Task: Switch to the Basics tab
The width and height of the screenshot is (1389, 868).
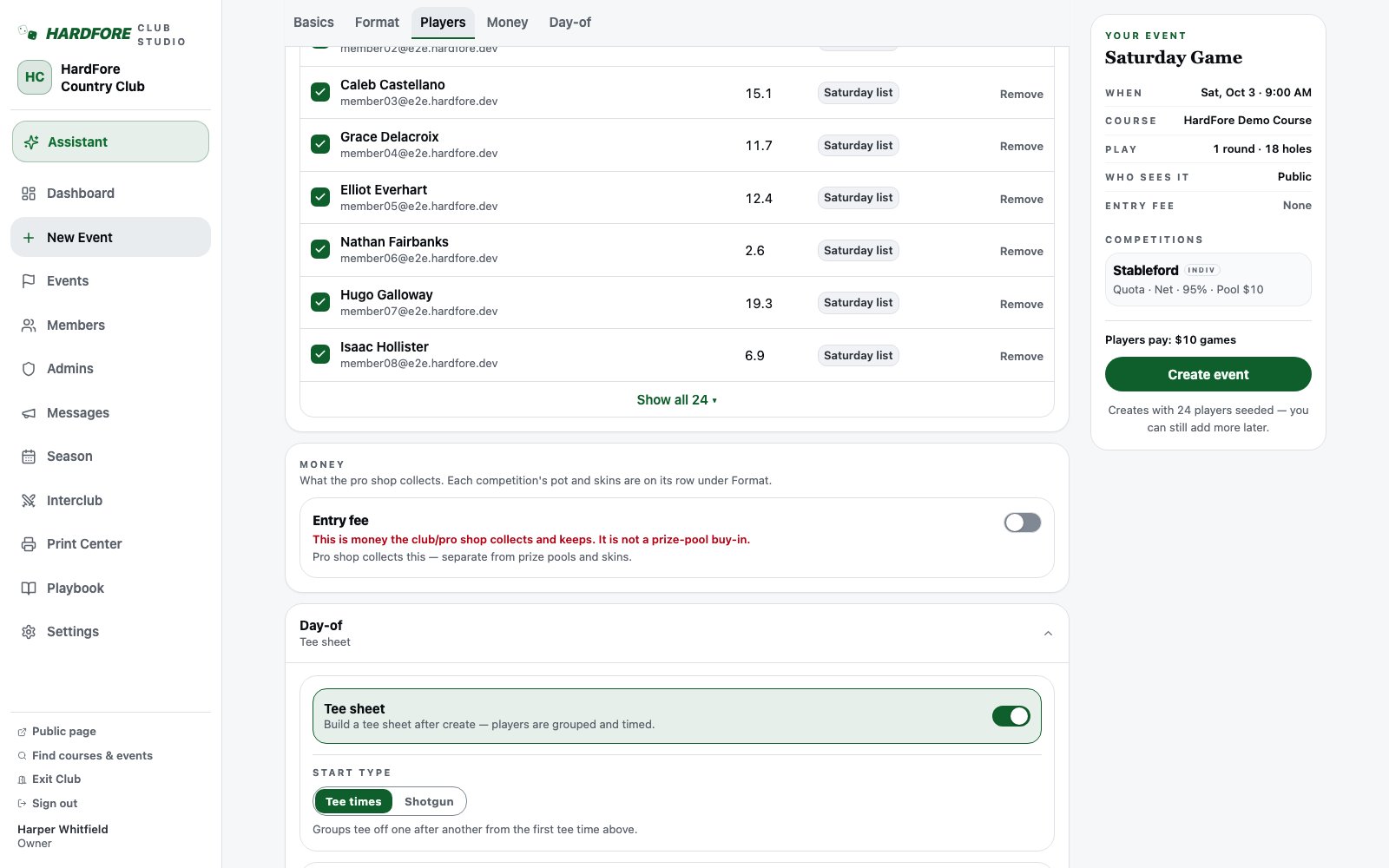Action: pyautogui.click(x=313, y=23)
